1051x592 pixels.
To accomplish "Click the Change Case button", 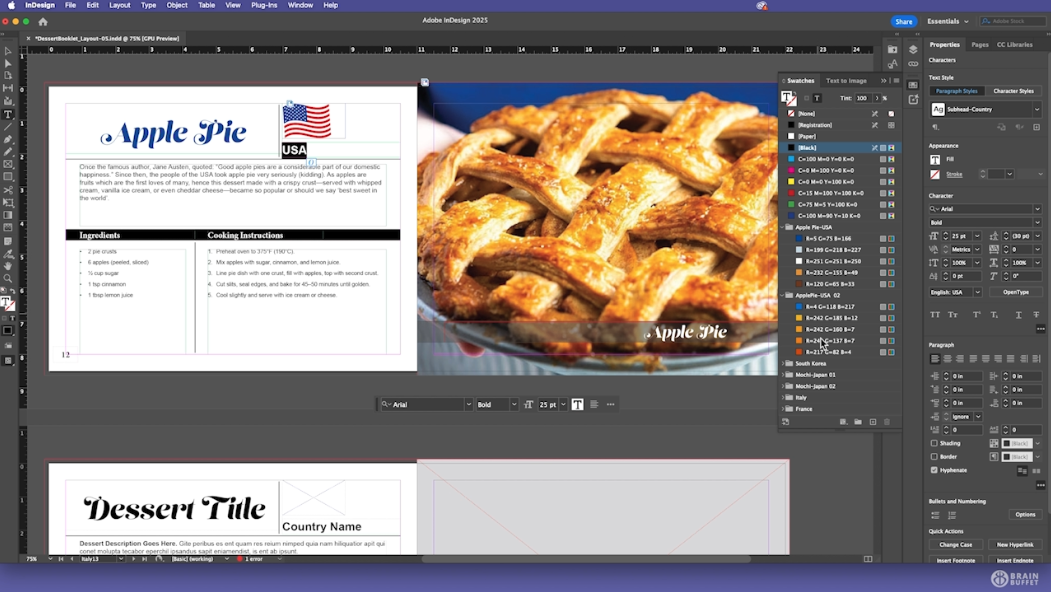I will (955, 544).
